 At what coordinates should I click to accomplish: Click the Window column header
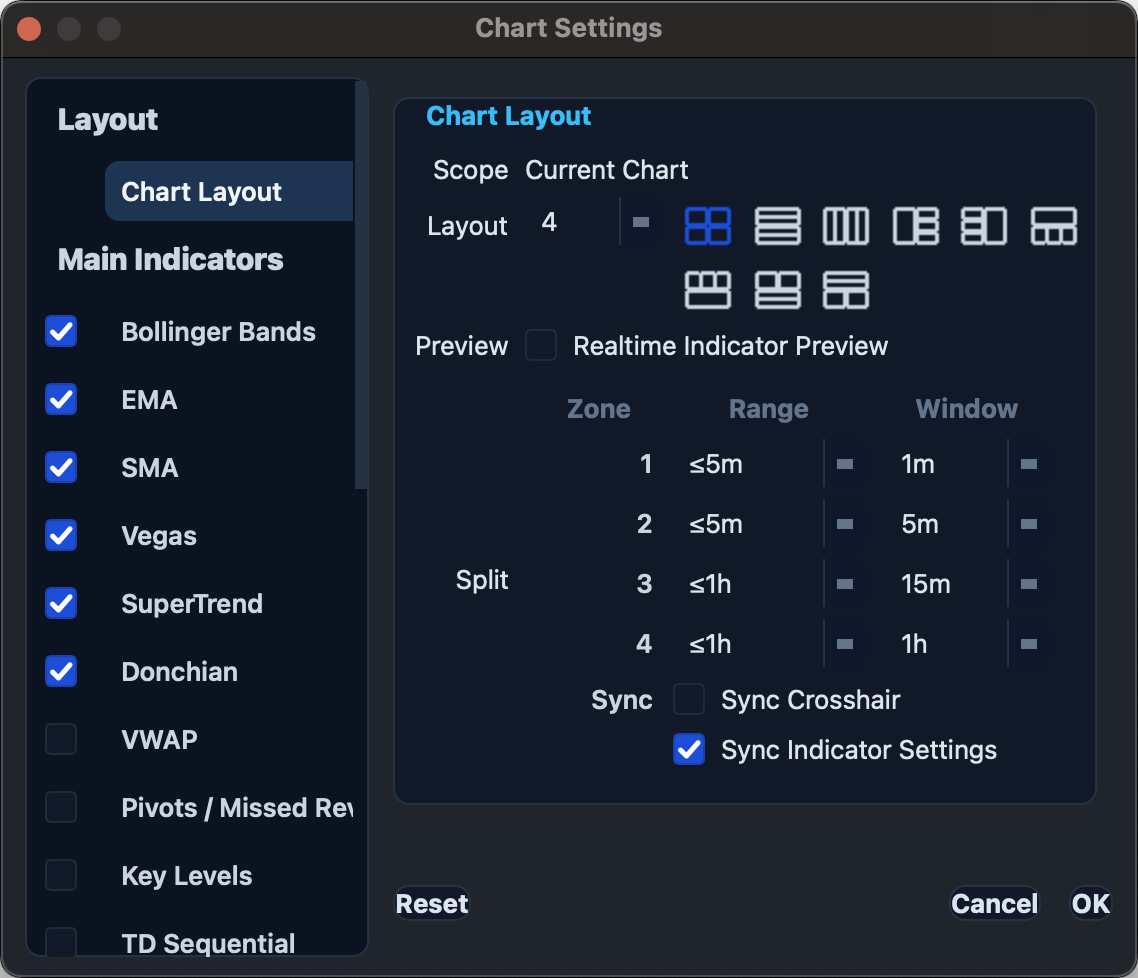[967, 408]
